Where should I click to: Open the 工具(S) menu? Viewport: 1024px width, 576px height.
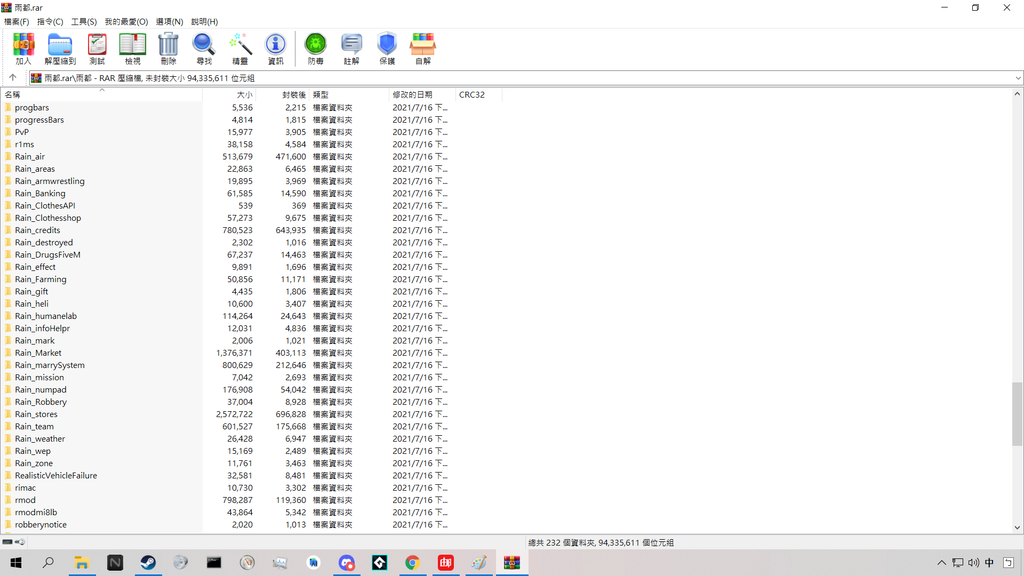pyautogui.click(x=84, y=22)
